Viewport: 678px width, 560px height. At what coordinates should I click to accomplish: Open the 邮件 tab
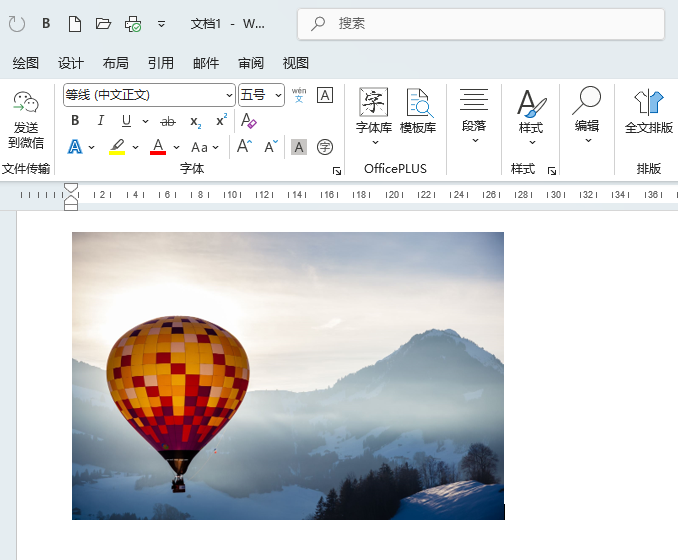[206, 63]
